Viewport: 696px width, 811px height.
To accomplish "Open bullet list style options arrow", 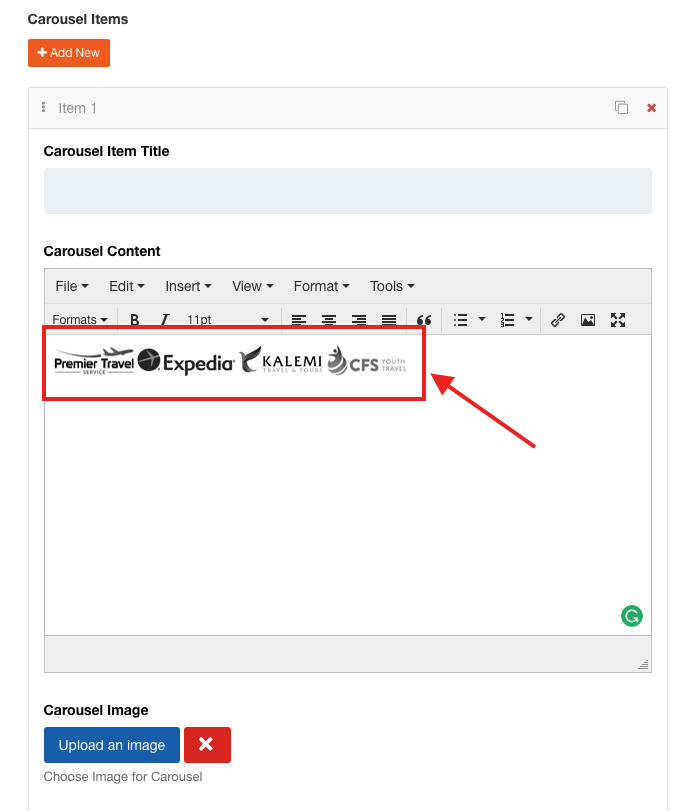I will pos(481,319).
